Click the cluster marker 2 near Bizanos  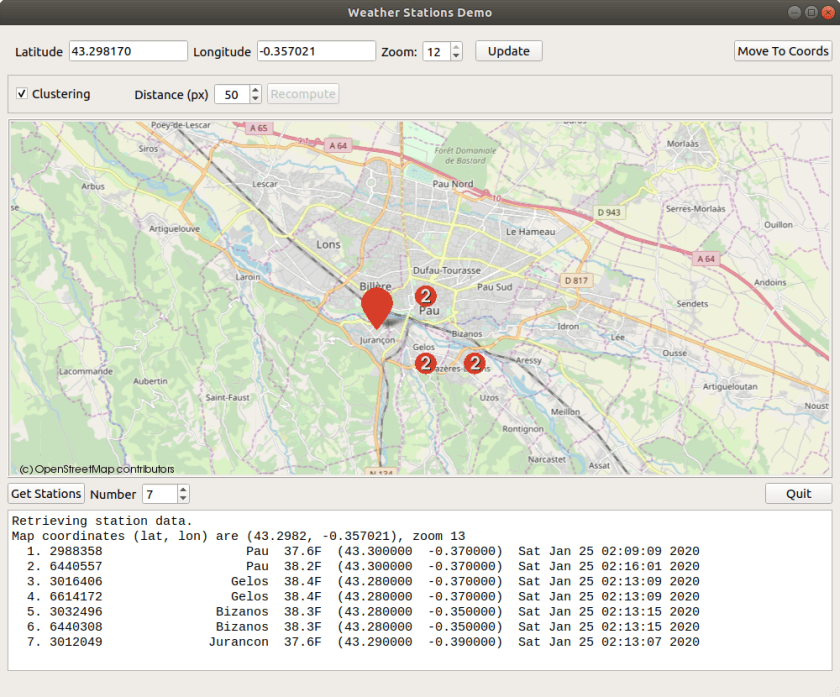click(475, 363)
